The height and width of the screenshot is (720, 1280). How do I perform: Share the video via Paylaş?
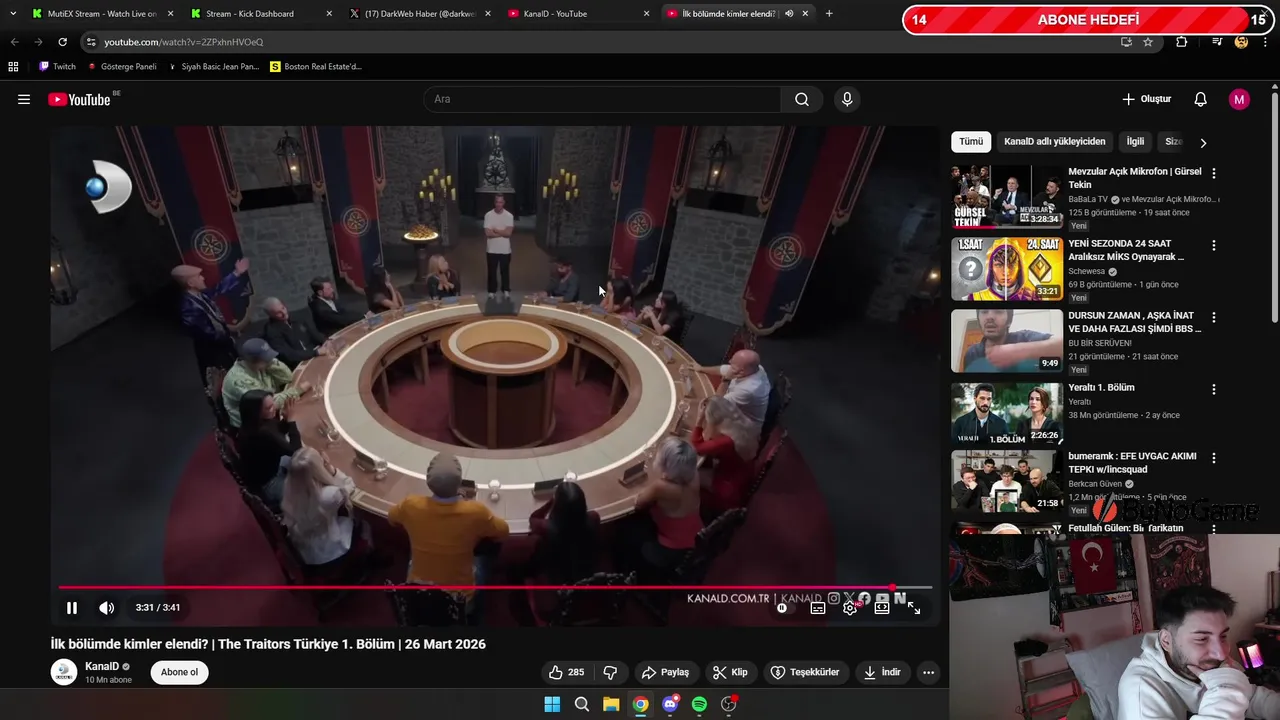666,672
